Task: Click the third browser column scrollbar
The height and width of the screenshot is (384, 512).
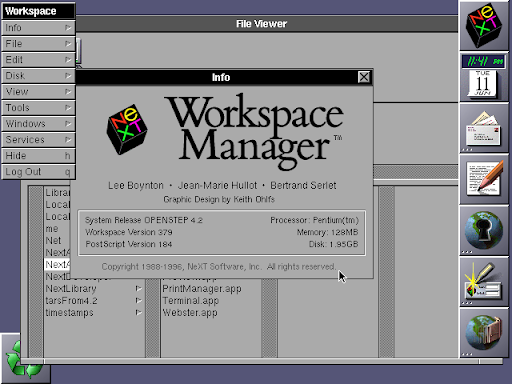Action: 269,318
